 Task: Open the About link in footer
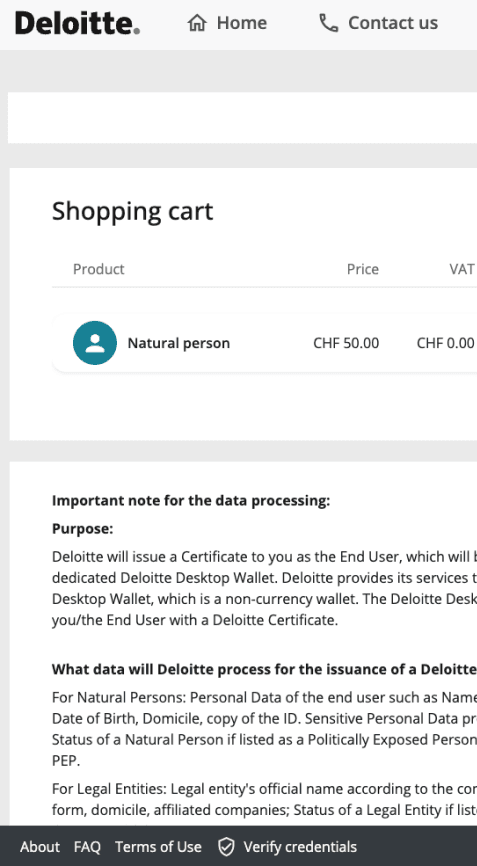(40, 847)
